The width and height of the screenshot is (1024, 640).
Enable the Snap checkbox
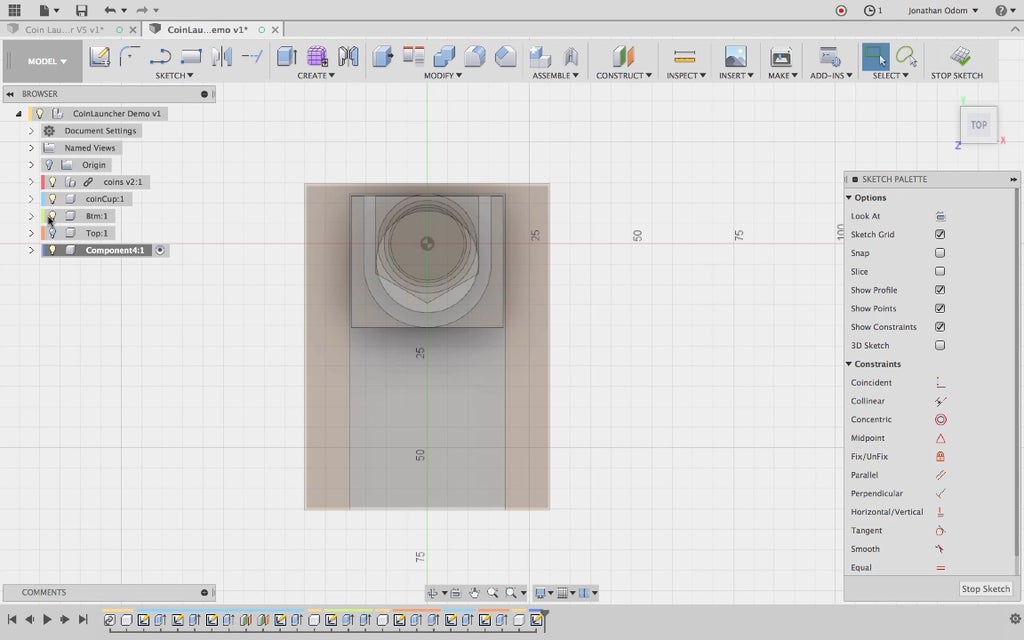coord(940,253)
